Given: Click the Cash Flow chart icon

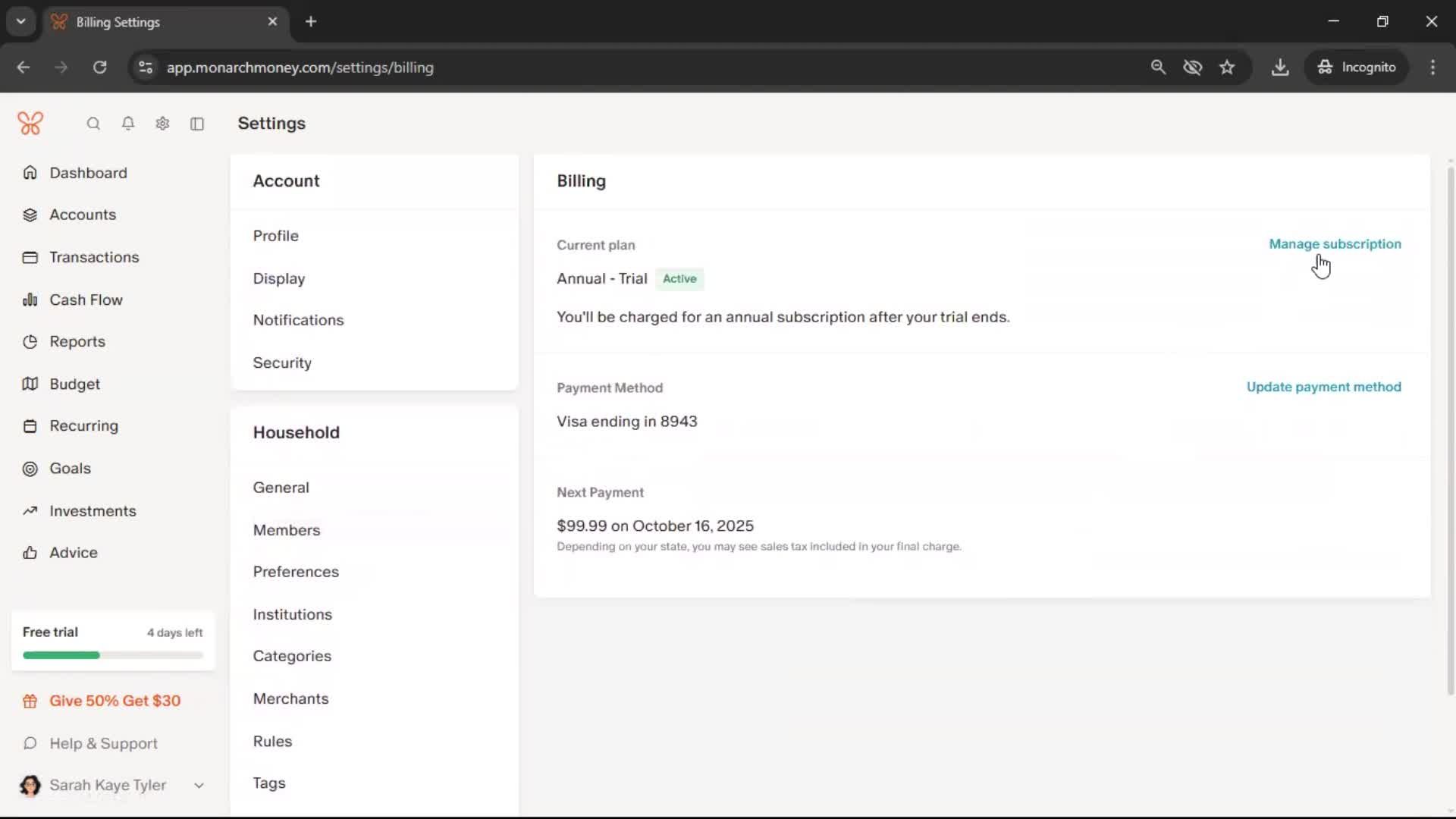Looking at the screenshot, I should (30, 300).
